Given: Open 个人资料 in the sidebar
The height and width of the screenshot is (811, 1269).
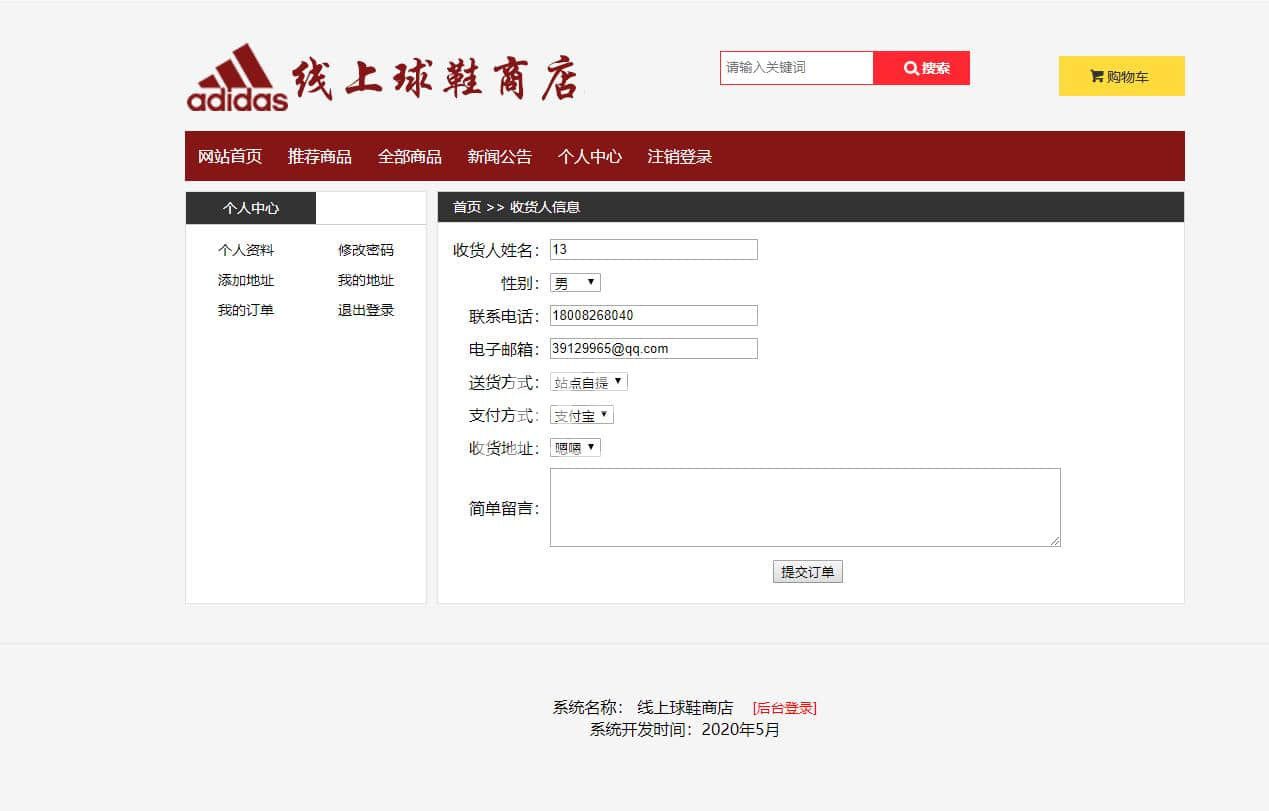Looking at the screenshot, I should point(246,250).
